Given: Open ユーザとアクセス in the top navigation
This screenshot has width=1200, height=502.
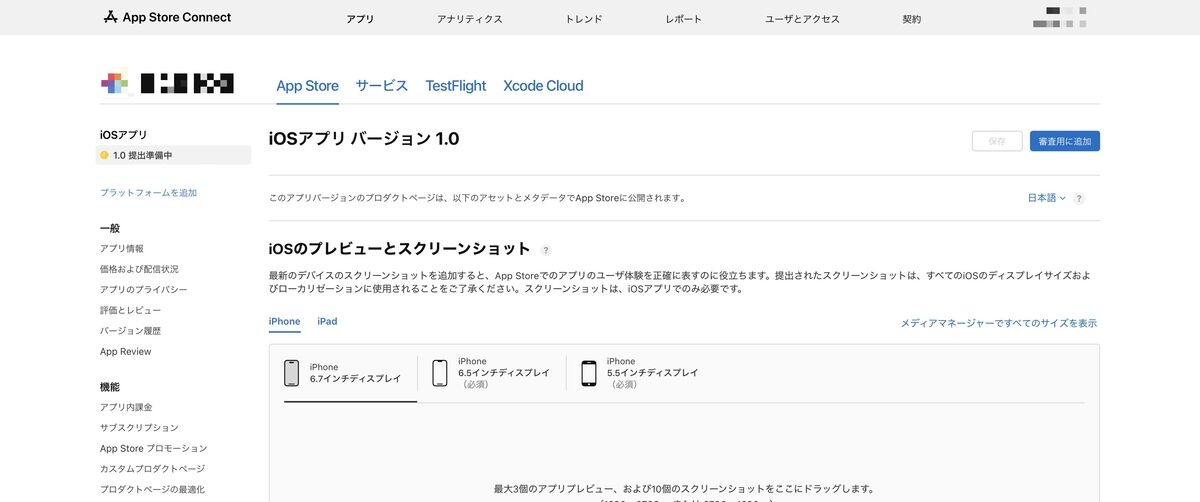Looking at the screenshot, I should [x=802, y=19].
